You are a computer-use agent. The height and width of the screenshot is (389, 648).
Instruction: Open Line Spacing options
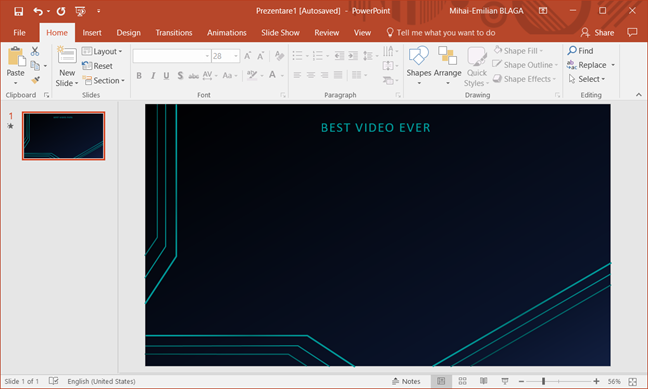click(370, 55)
